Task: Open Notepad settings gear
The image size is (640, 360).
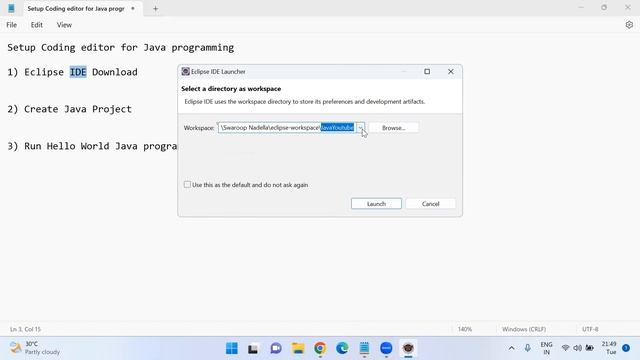Action: pyautogui.click(x=629, y=25)
